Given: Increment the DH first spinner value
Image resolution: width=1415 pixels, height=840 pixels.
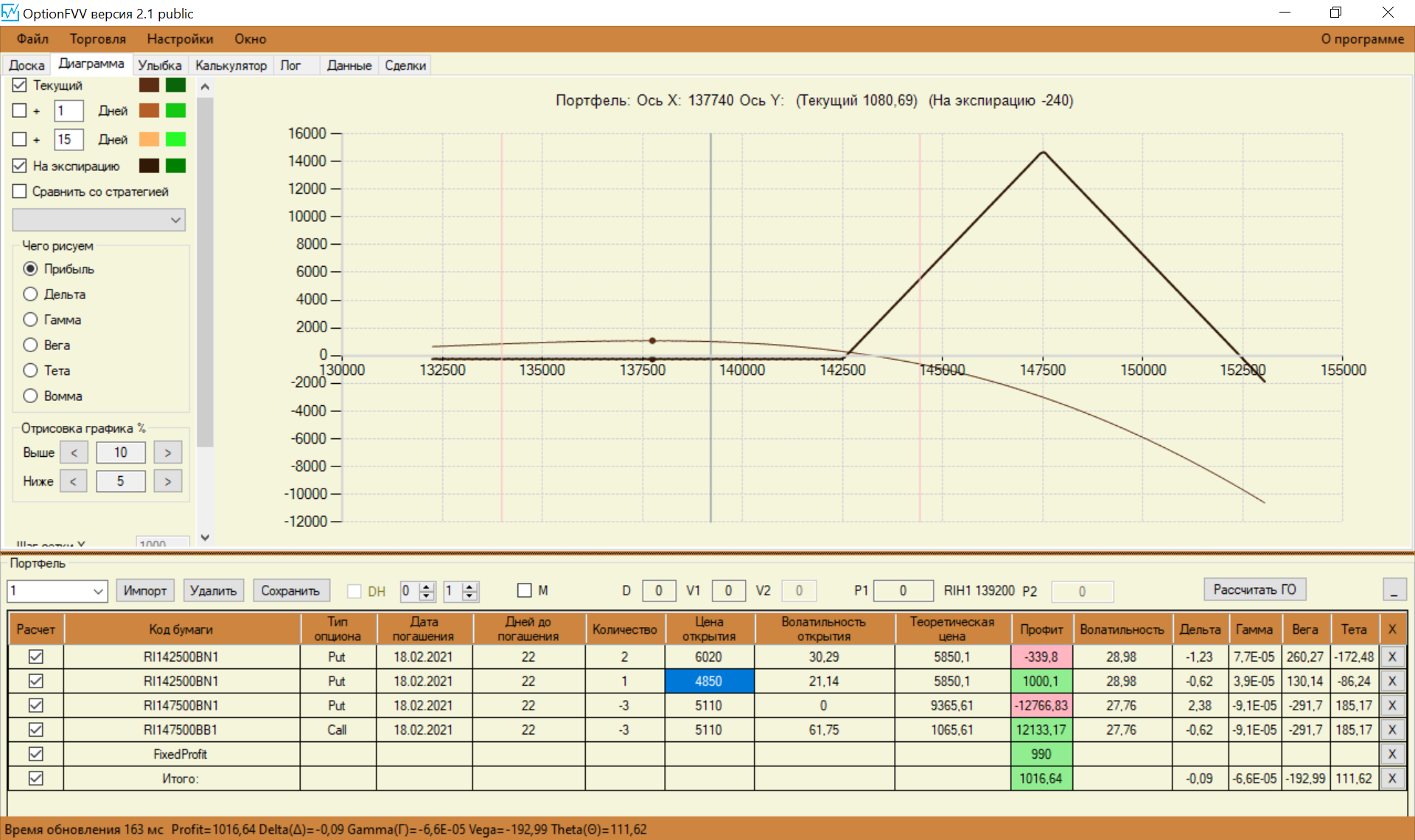Looking at the screenshot, I should coord(427,587).
